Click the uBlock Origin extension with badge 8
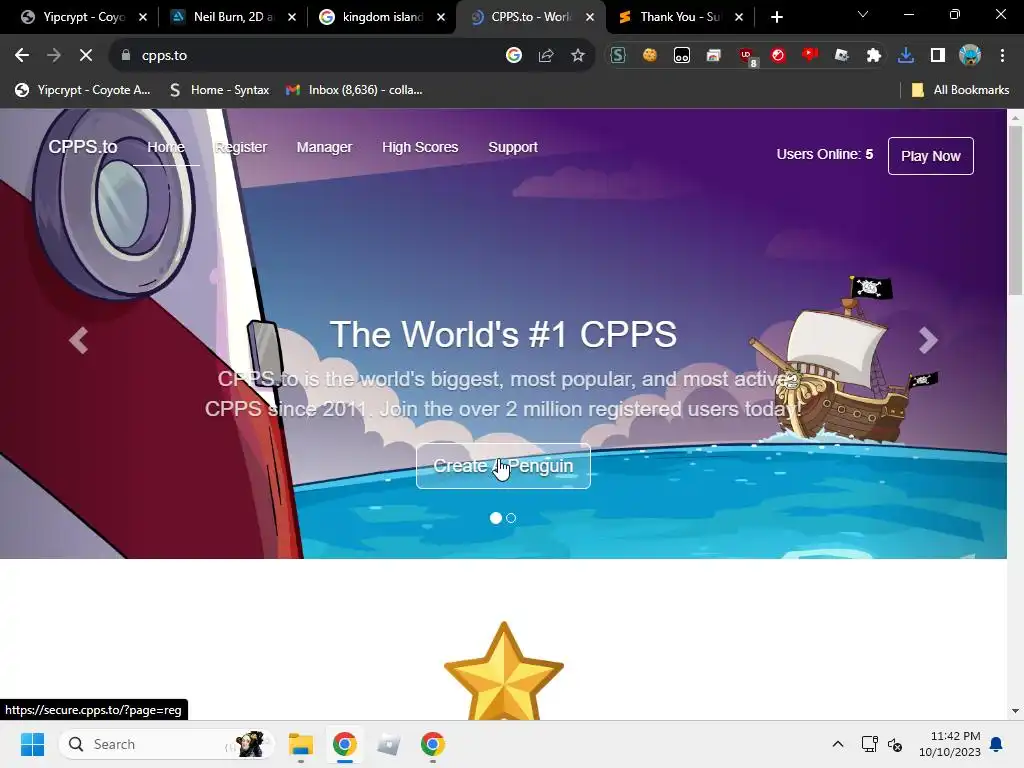The width and height of the screenshot is (1024, 768). pyautogui.click(x=746, y=57)
